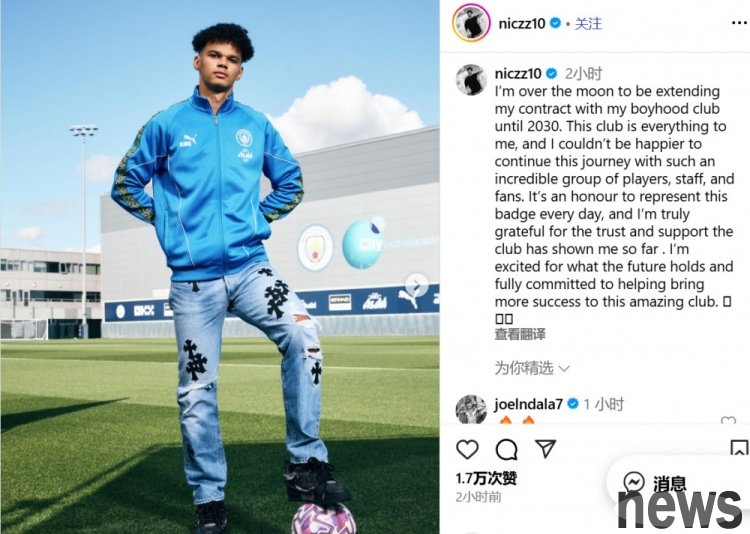Like the post with the heart icon
Viewport: 750px width, 534px height.
467,450
